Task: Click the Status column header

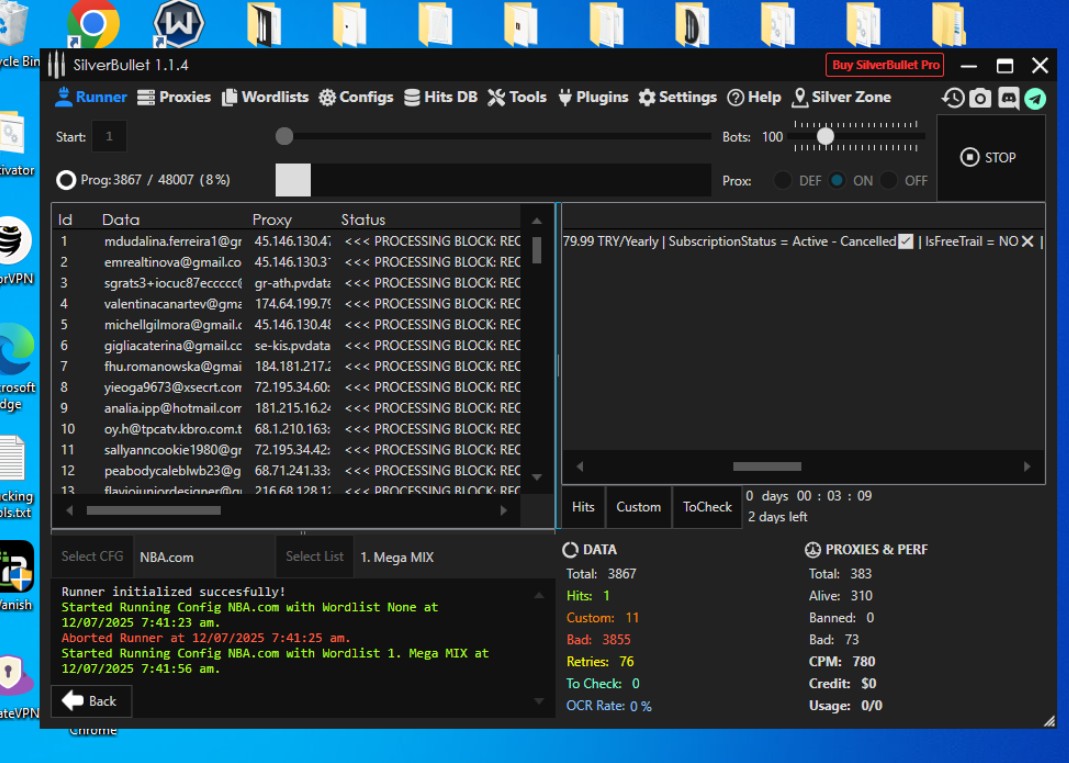Action: coord(363,220)
